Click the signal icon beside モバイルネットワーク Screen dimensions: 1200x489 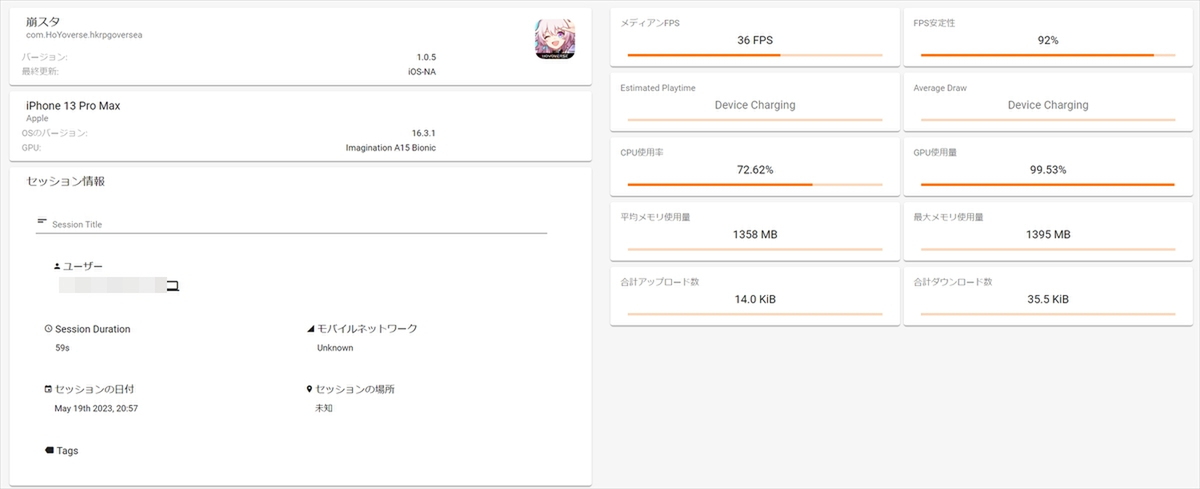click(310, 329)
